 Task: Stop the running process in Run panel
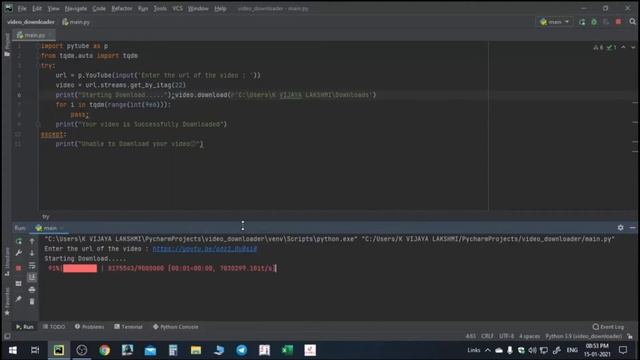pyautogui.click(x=19, y=268)
